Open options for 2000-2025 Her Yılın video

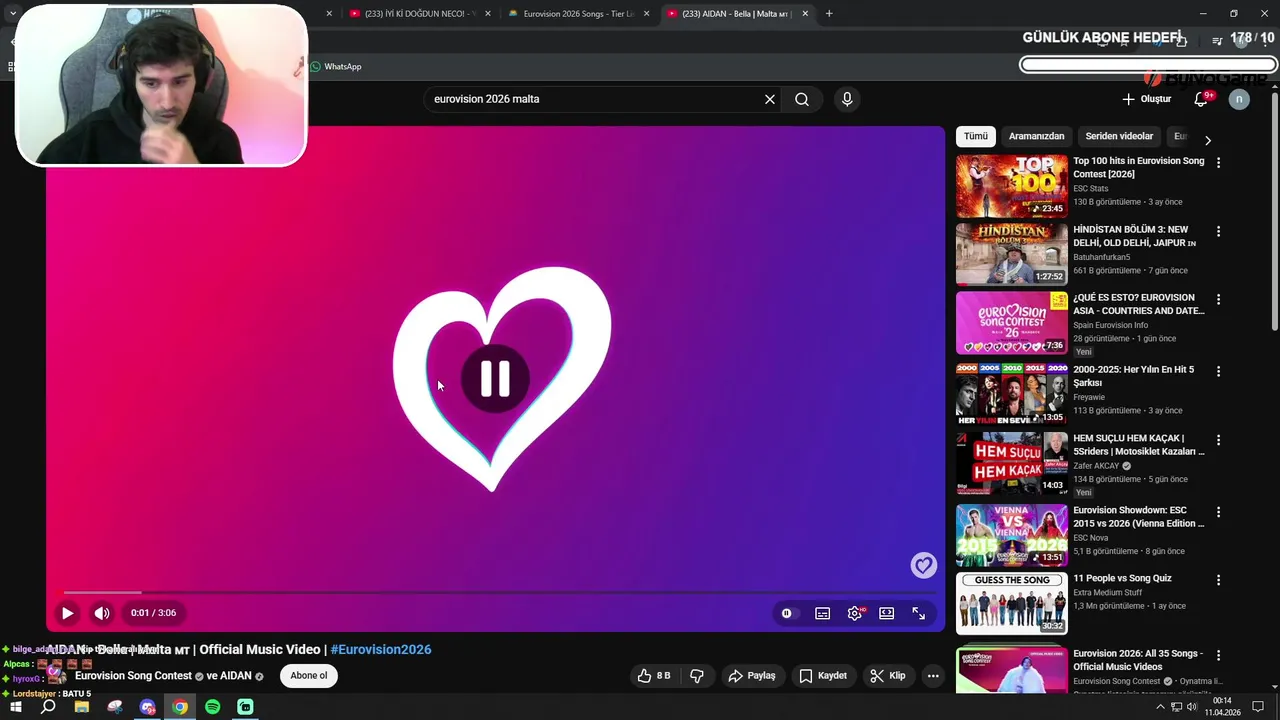(1218, 371)
